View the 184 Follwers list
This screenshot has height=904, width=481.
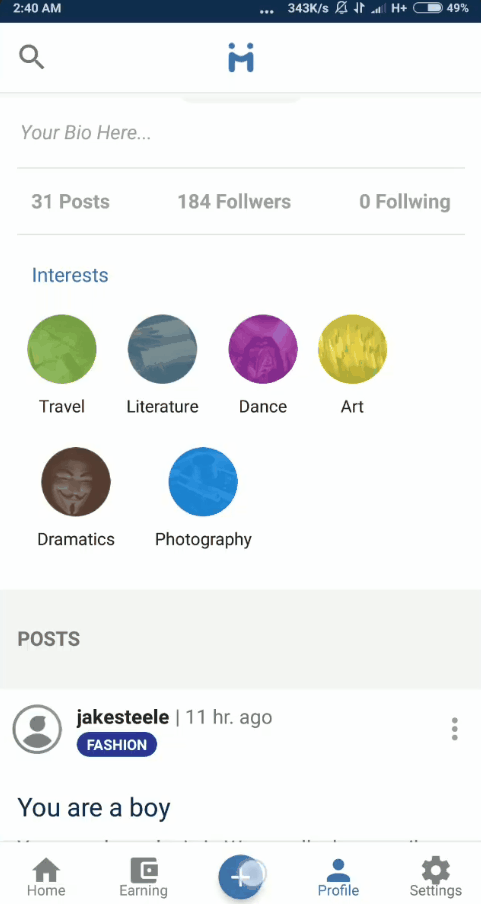coord(234,202)
